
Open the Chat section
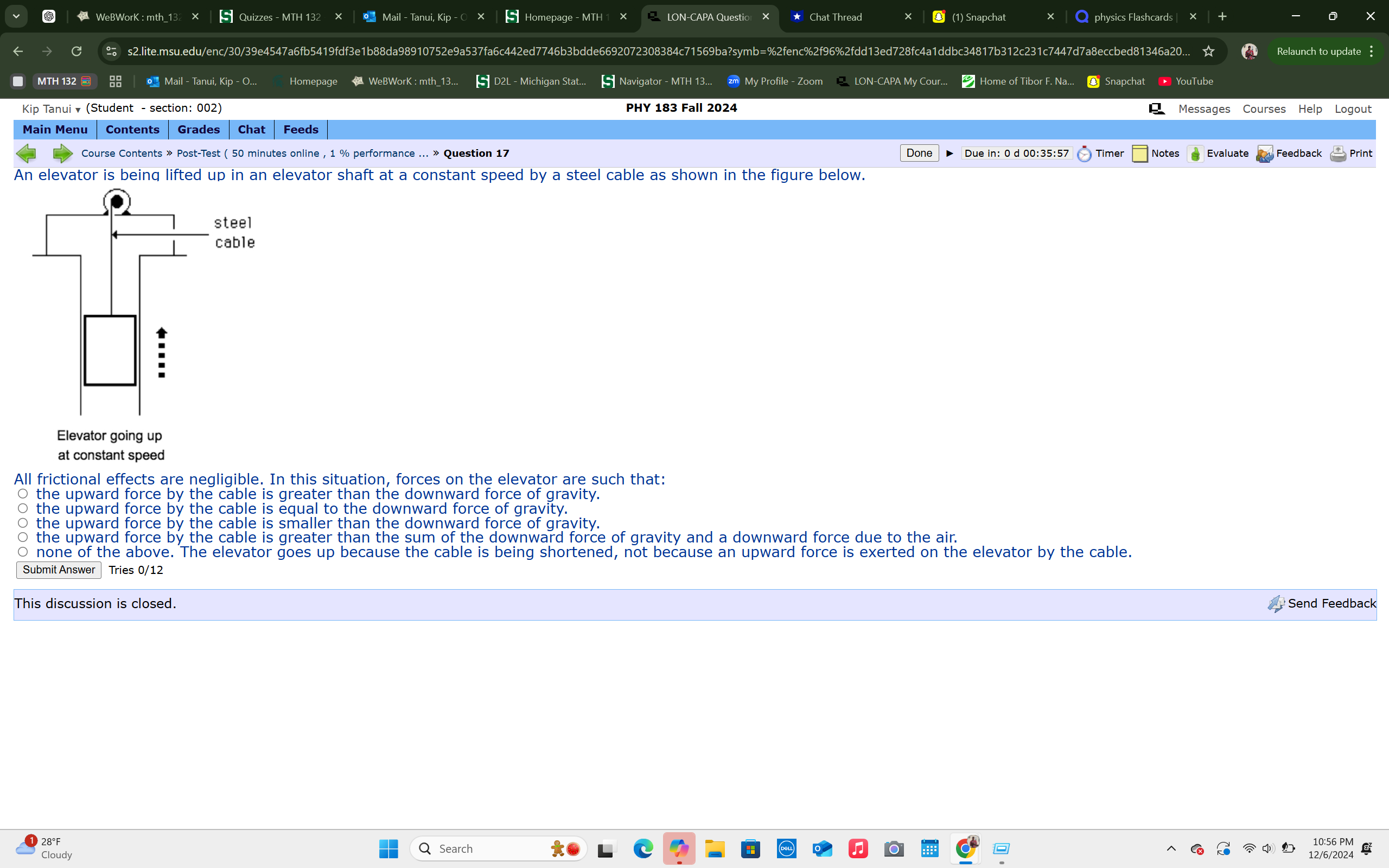click(x=251, y=129)
